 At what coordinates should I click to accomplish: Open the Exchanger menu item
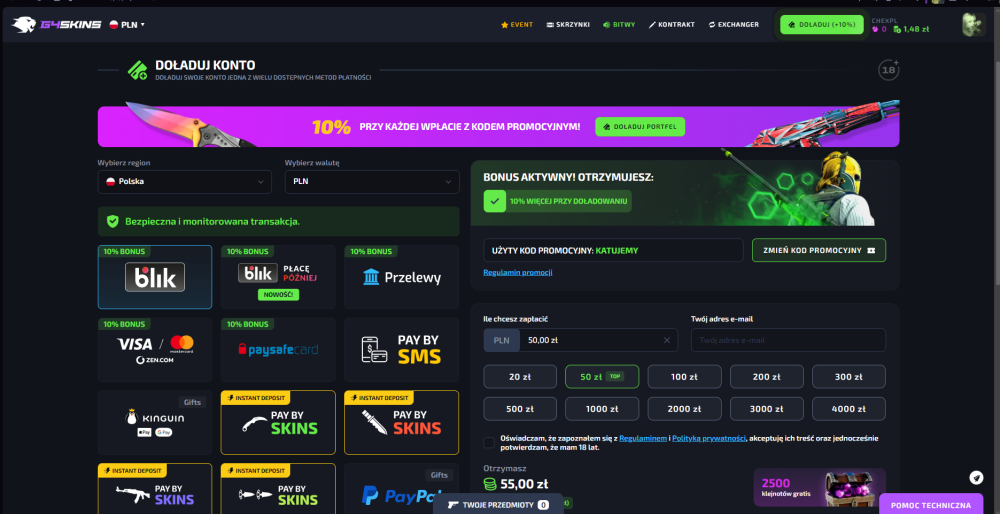pyautogui.click(x=733, y=25)
